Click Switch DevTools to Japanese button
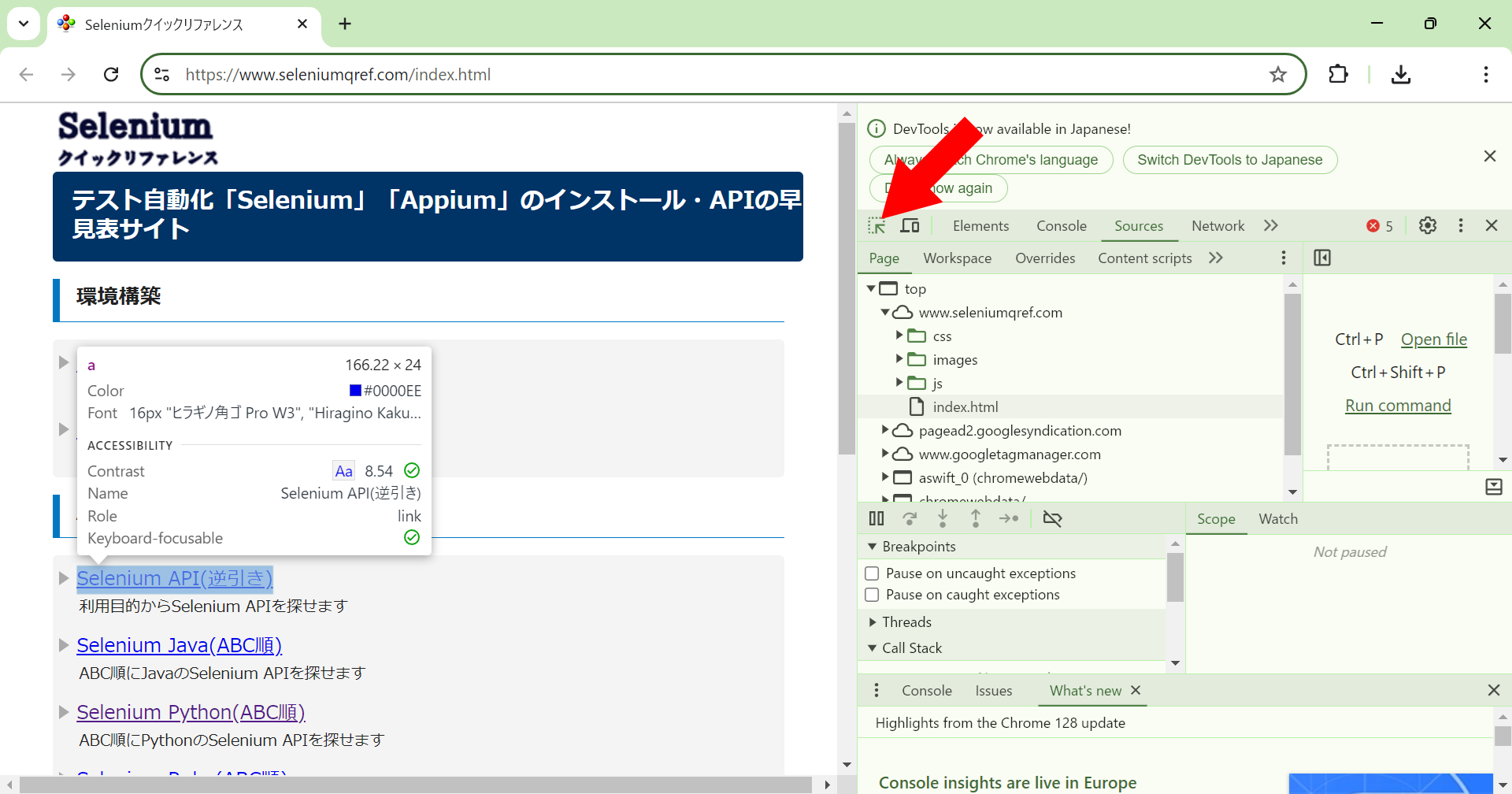This screenshot has width=1512, height=794. point(1230,160)
